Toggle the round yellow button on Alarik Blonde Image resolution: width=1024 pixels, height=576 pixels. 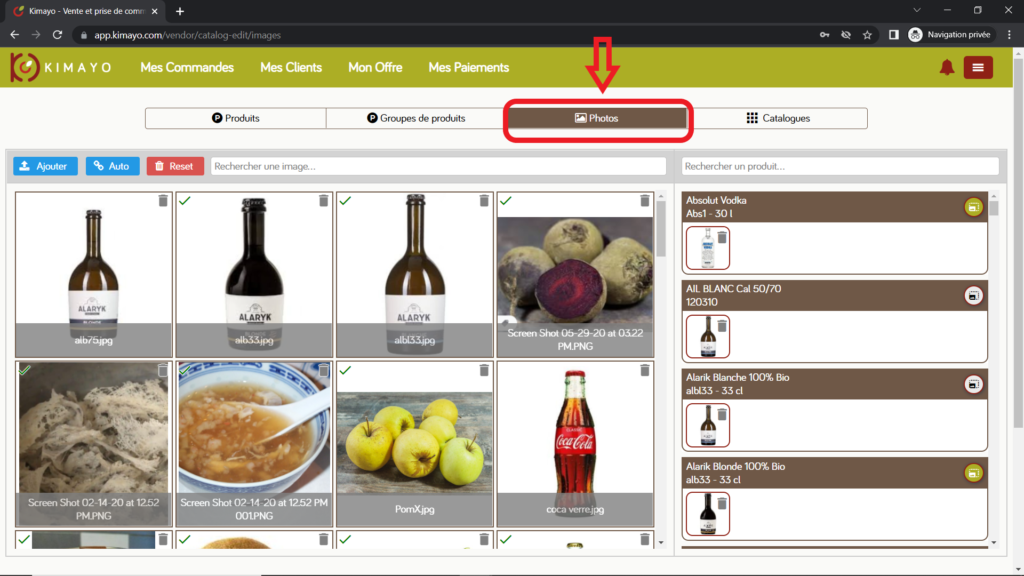(973, 473)
